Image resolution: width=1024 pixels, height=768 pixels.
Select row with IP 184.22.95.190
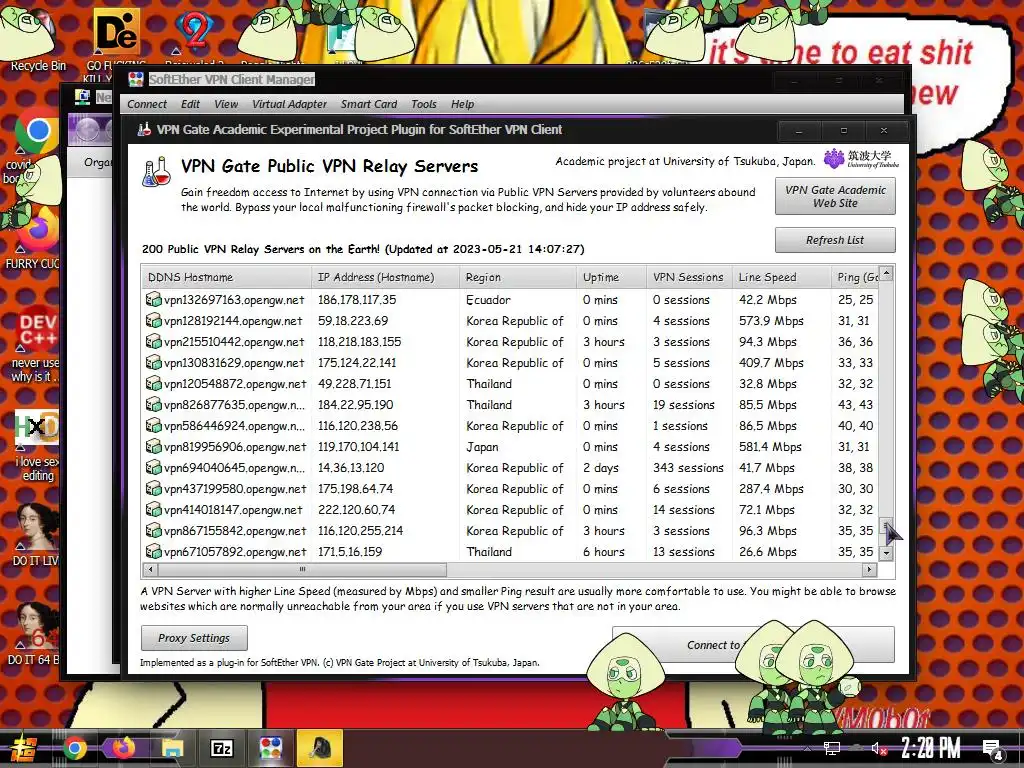click(x=510, y=405)
